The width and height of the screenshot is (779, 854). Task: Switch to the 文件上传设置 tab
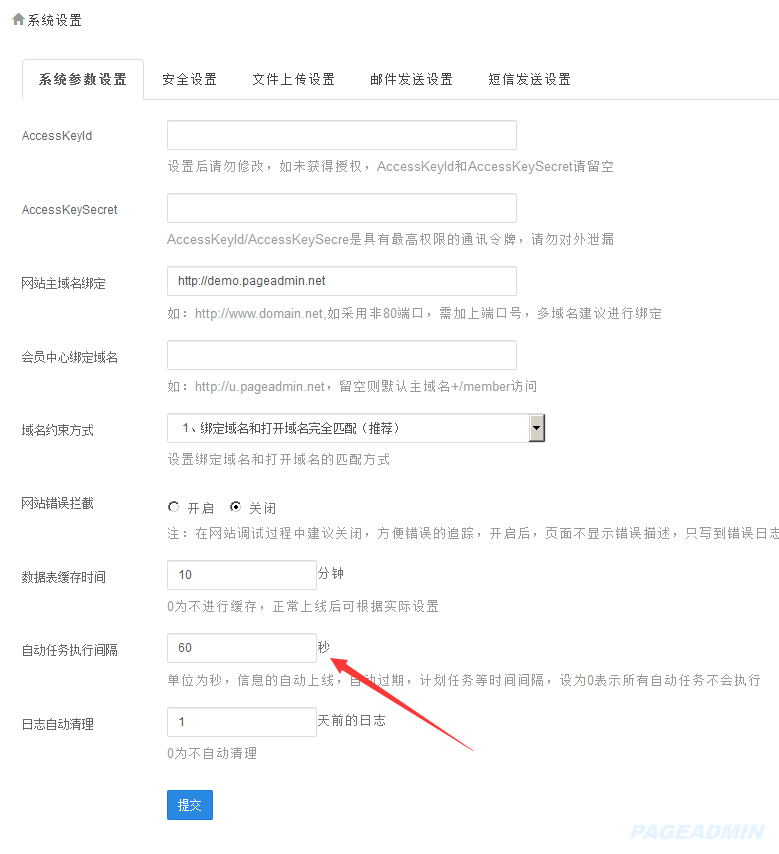(x=293, y=80)
